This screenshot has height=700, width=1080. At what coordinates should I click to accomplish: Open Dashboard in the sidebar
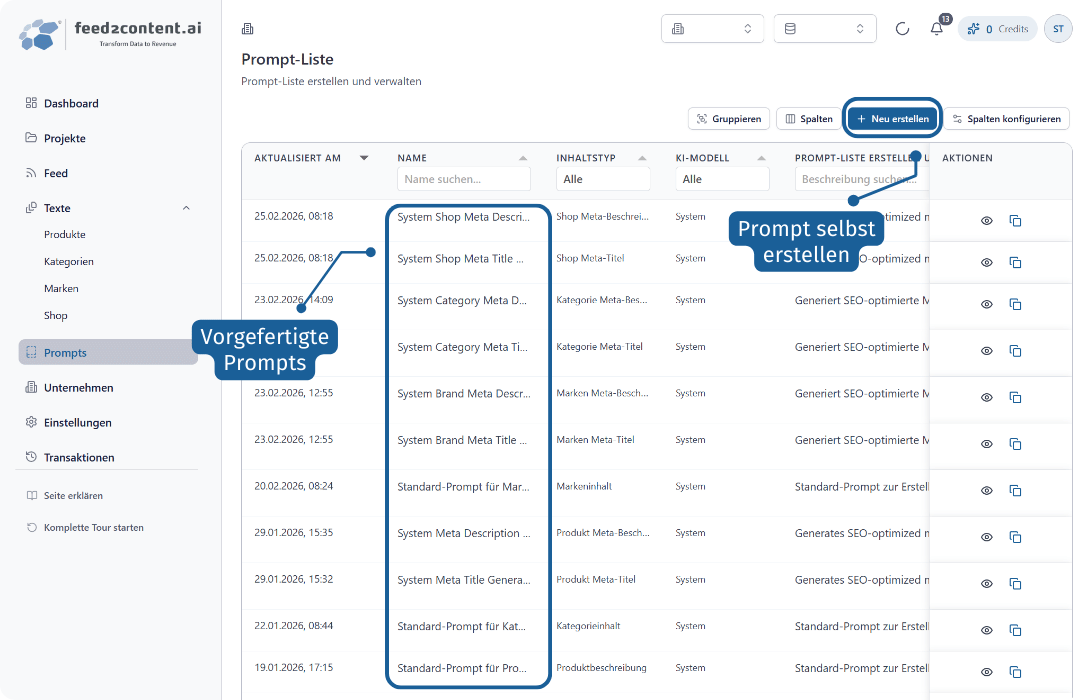71,103
